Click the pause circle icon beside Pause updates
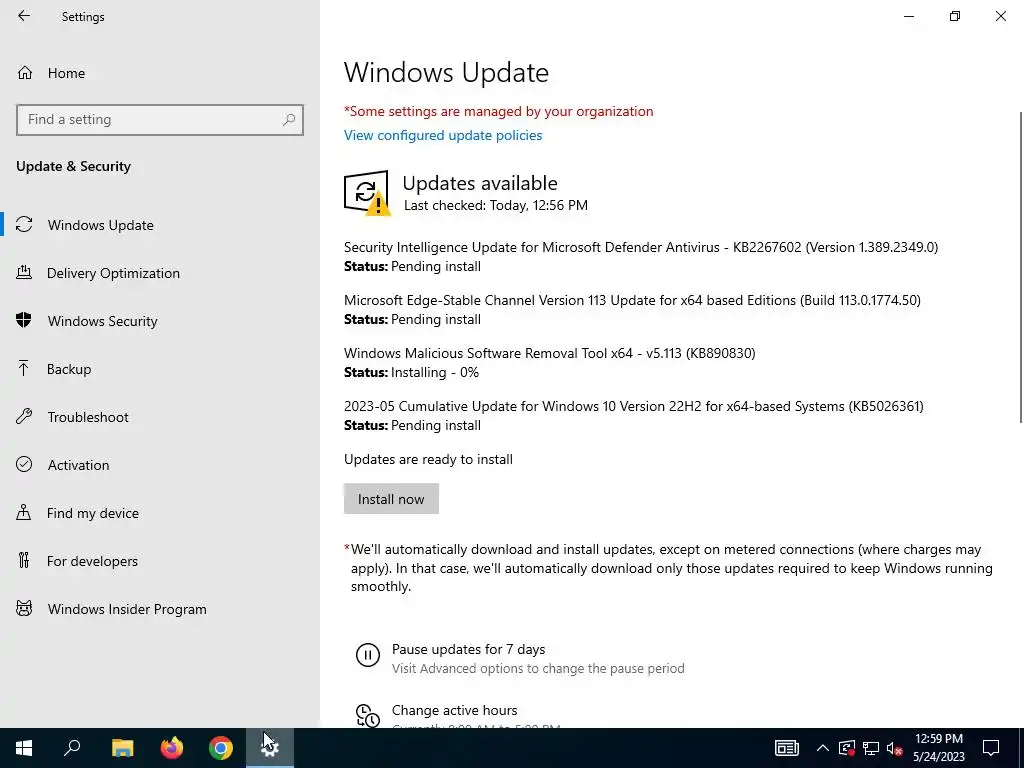Screen dimensions: 1024x768 click(368, 654)
